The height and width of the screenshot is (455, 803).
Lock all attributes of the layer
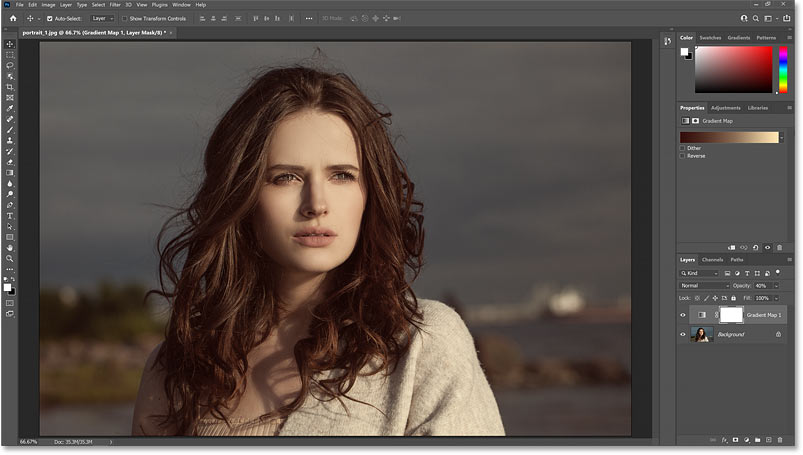coord(733,298)
